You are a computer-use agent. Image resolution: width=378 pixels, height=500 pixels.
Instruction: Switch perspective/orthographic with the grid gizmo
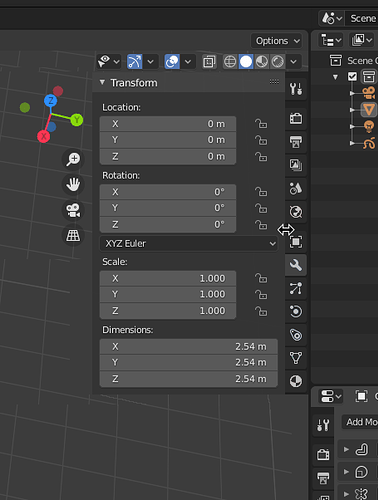pos(73,235)
